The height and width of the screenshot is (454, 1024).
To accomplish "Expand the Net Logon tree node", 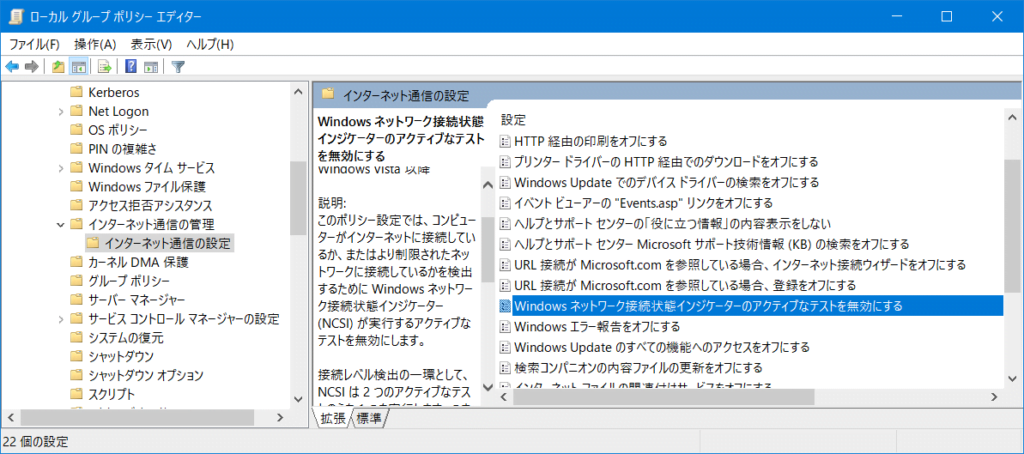I will [61, 112].
